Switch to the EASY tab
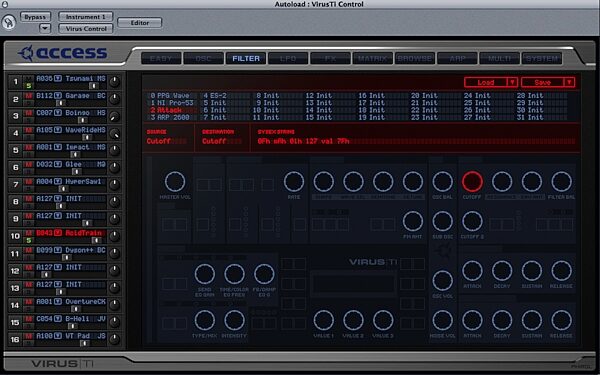Viewport: 600px width, 375px height. coord(161,59)
